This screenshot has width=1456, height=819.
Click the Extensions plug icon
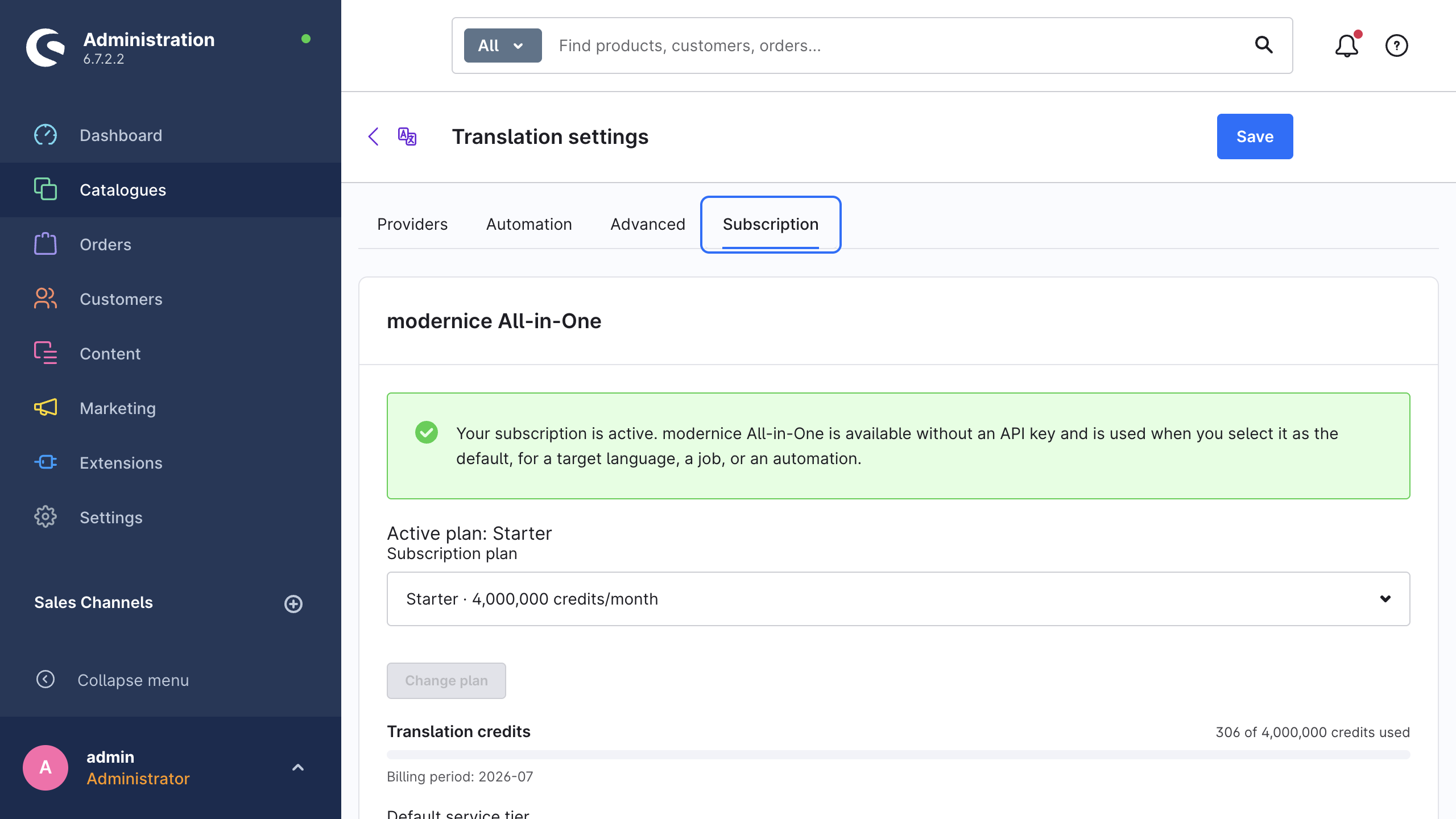click(x=45, y=462)
